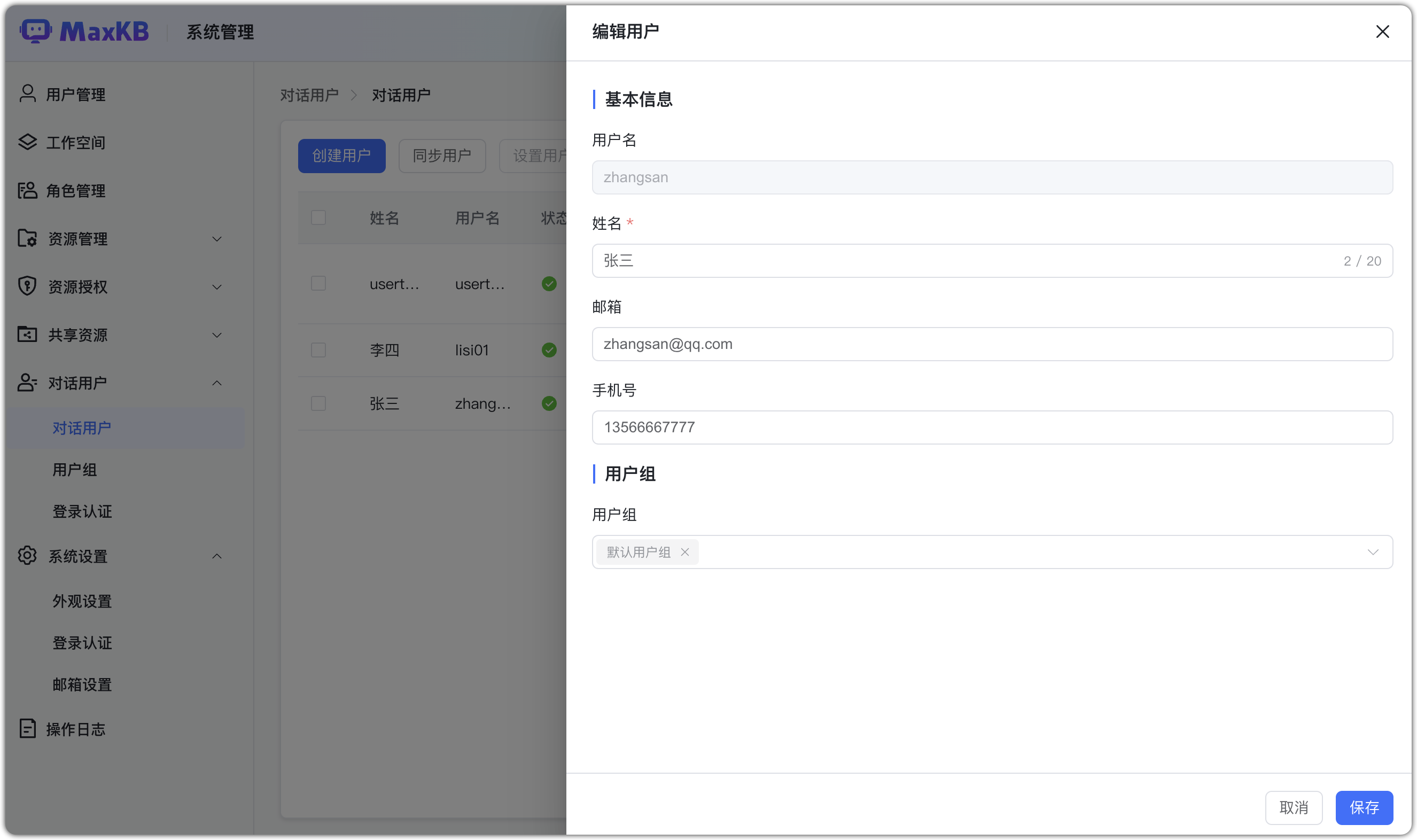
Task: Open the 工作空间 section icon
Action: (27, 142)
